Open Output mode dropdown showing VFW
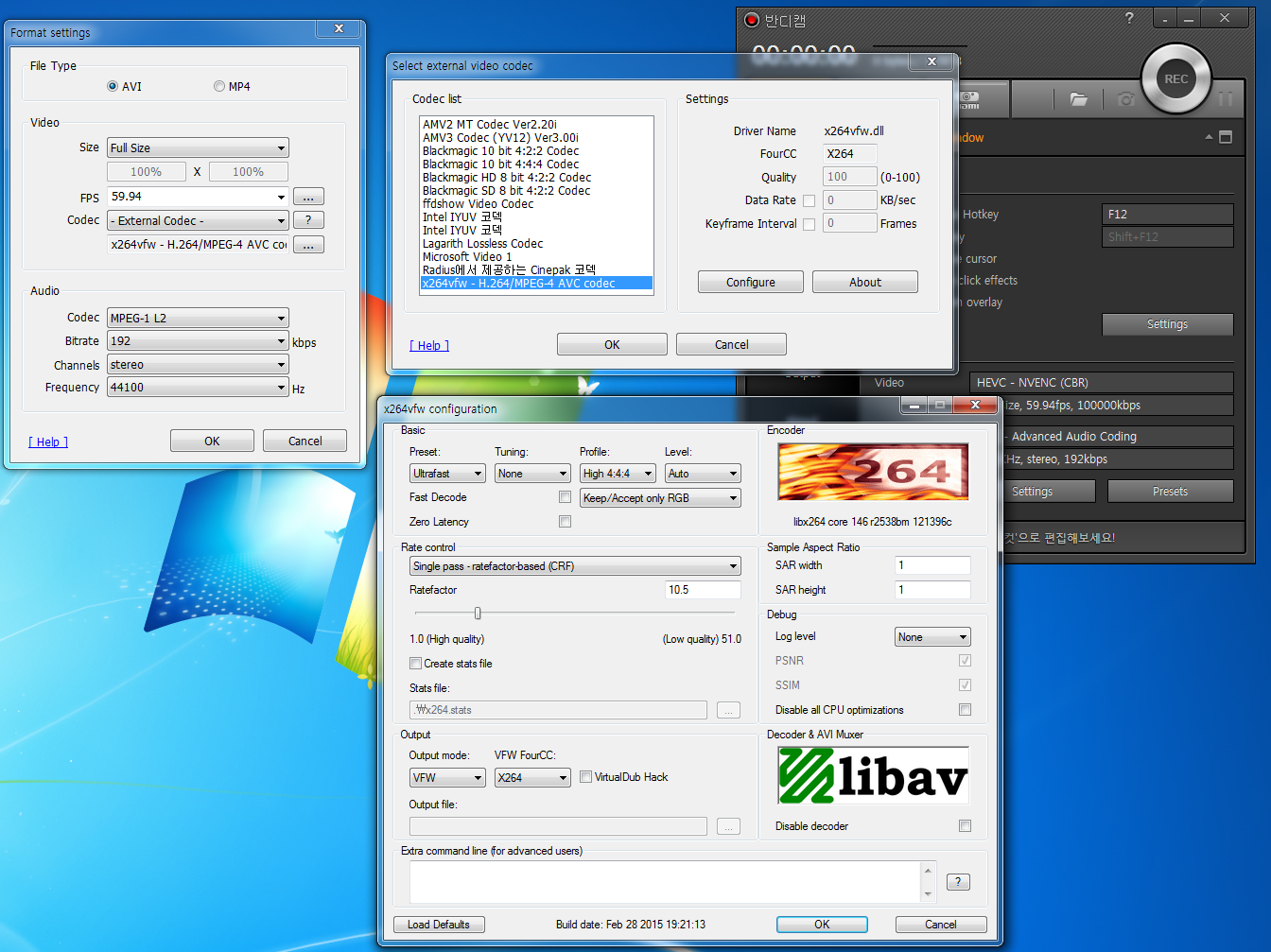The width and height of the screenshot is (1271, 952). 447,778
